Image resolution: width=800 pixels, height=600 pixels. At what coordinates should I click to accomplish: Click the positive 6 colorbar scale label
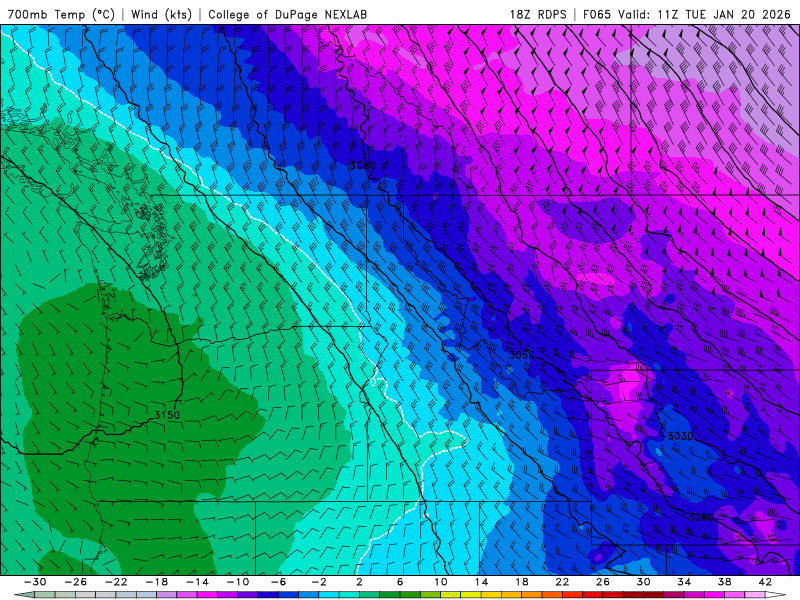400,582
